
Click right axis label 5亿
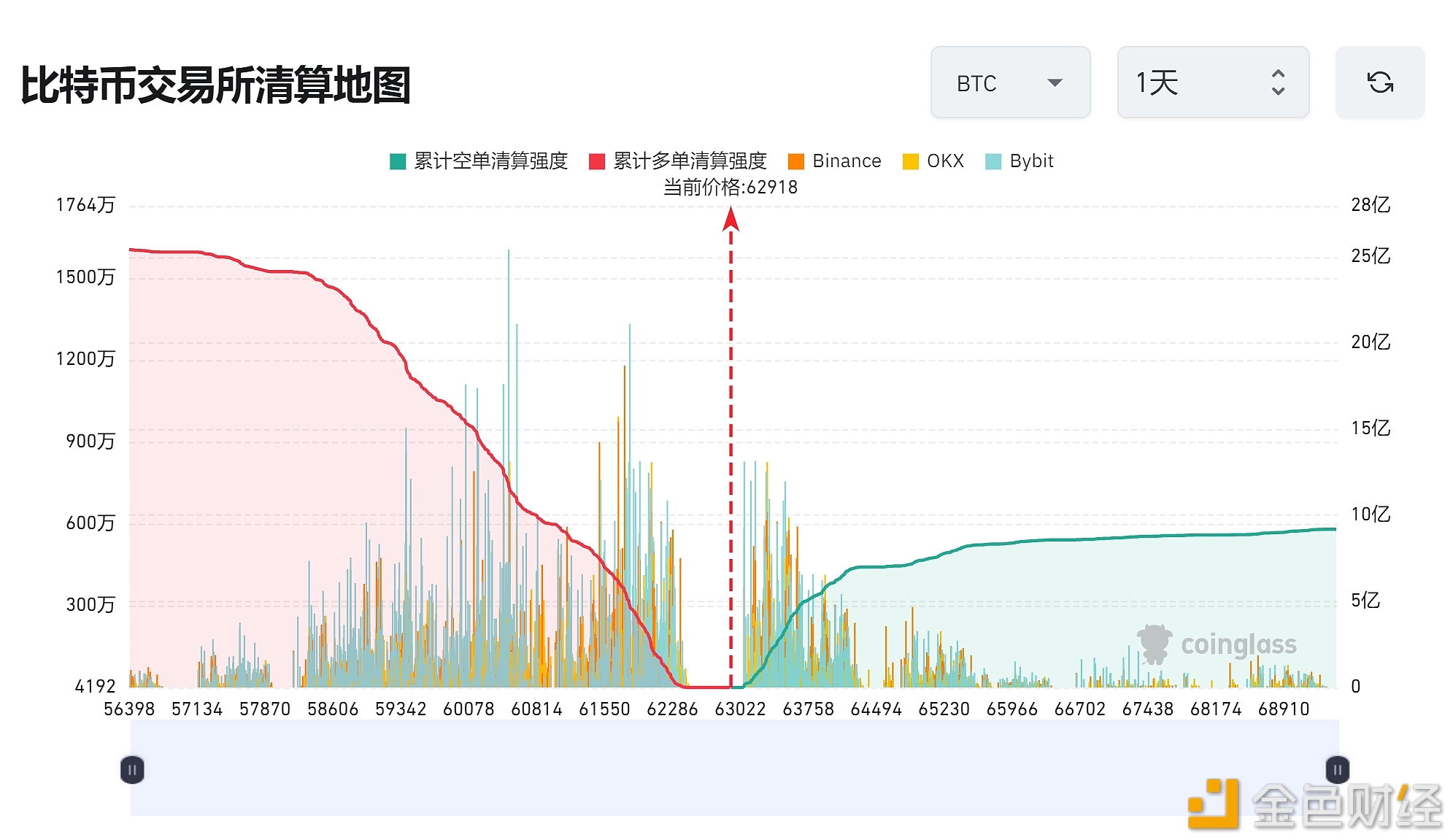point(1365,601)
